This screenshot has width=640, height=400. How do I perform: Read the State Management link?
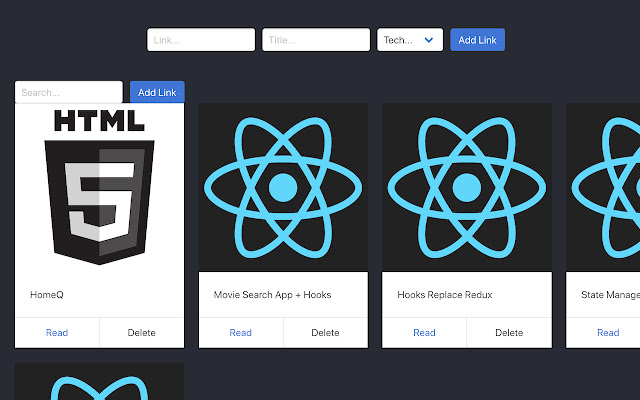point(608,333)
